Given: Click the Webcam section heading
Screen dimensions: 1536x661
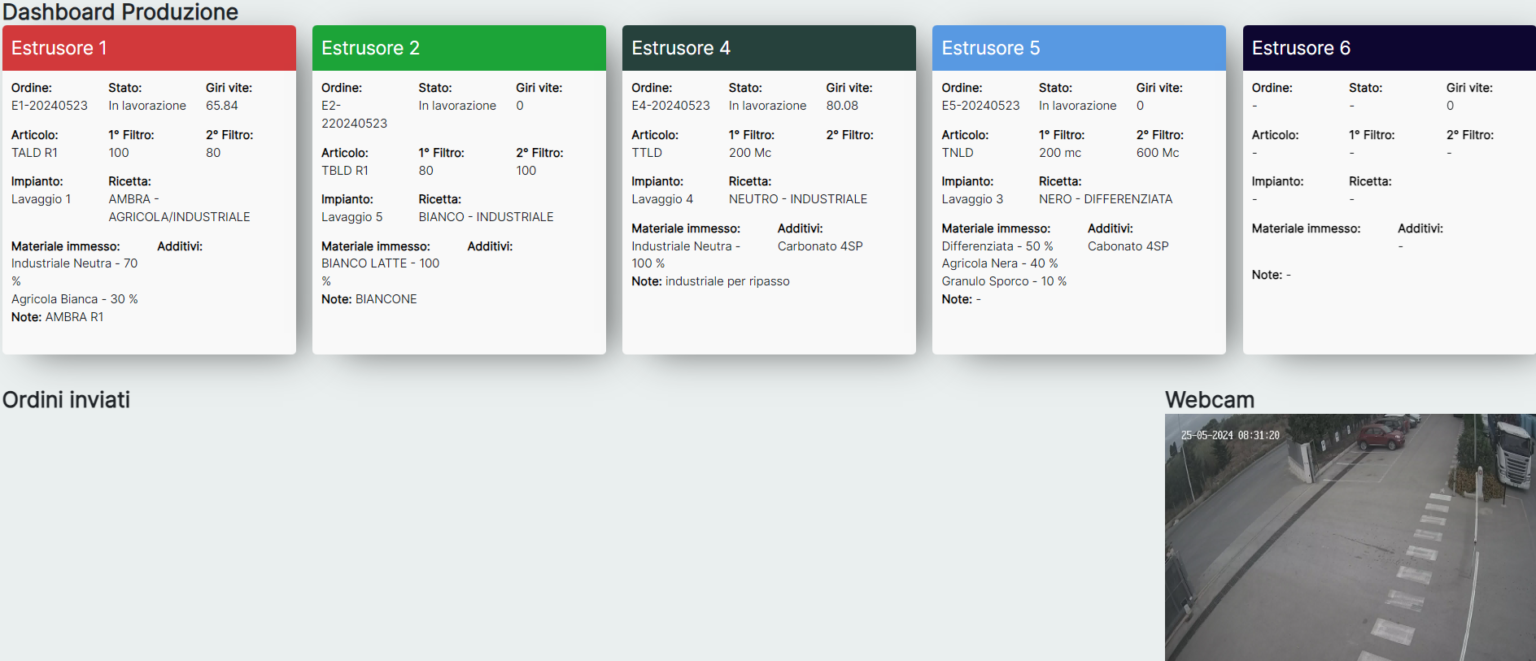Looking at the screenshot, I should 1209,400.
